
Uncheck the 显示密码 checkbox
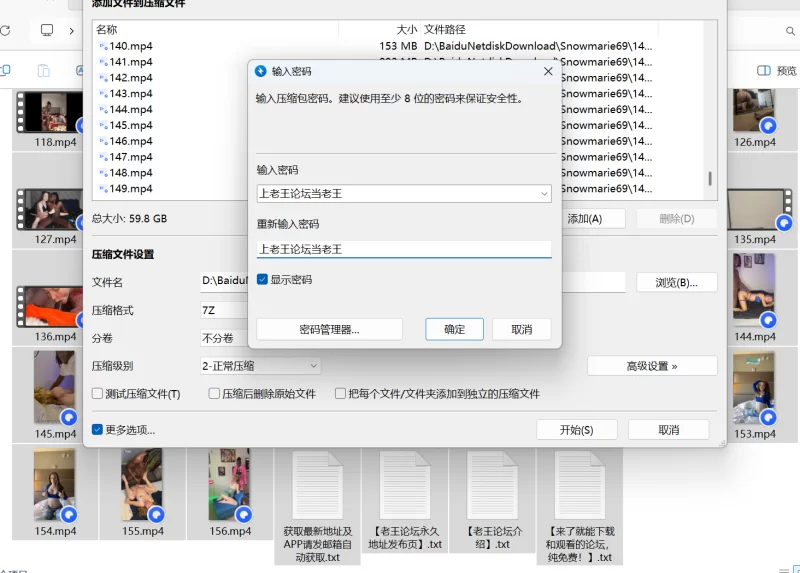point(262,280)
